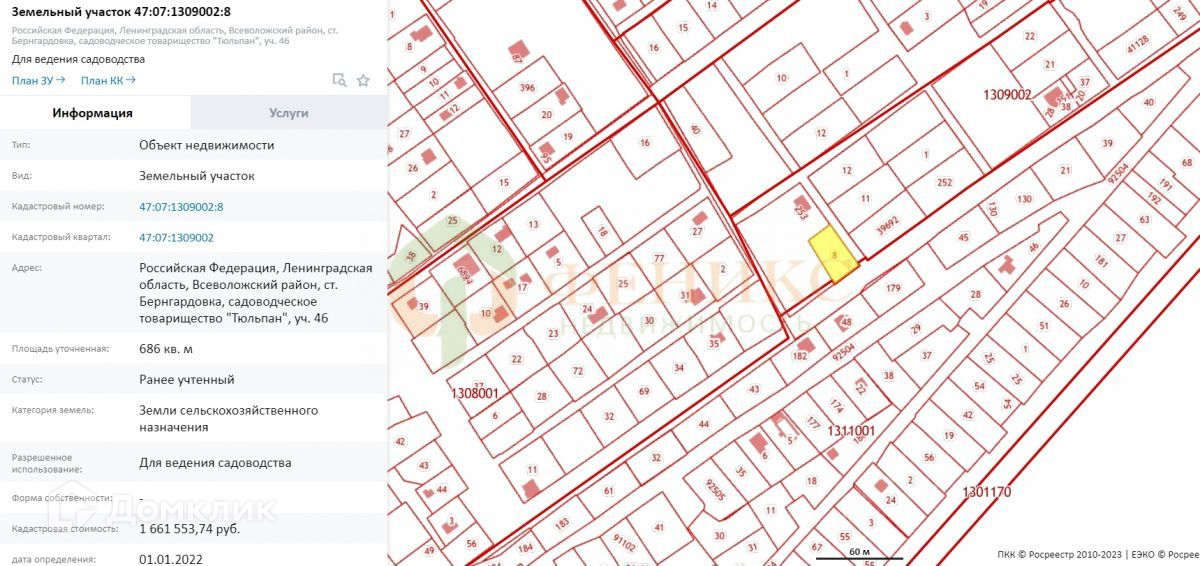Select map parcel labeled 41128
The image size is (1200, 566).
pos(1137,44)
